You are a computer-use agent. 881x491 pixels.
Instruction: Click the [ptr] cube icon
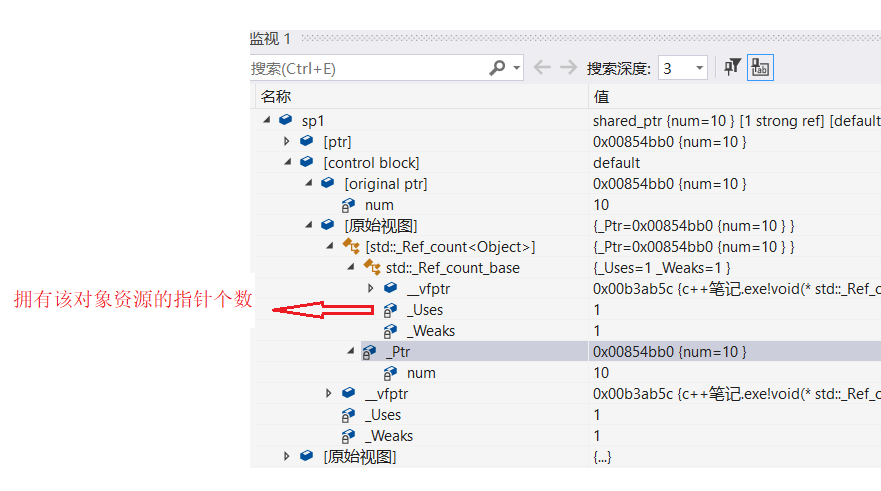pyautogui.click(x=306, y=140)
